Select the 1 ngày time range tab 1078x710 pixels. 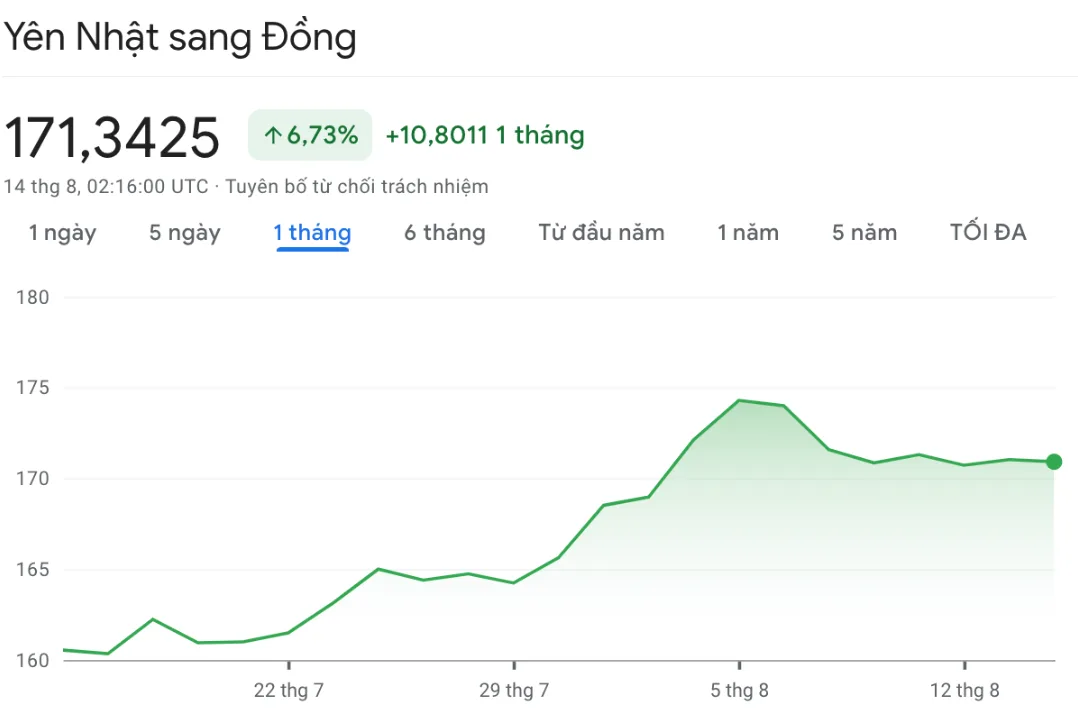[63, 233]
